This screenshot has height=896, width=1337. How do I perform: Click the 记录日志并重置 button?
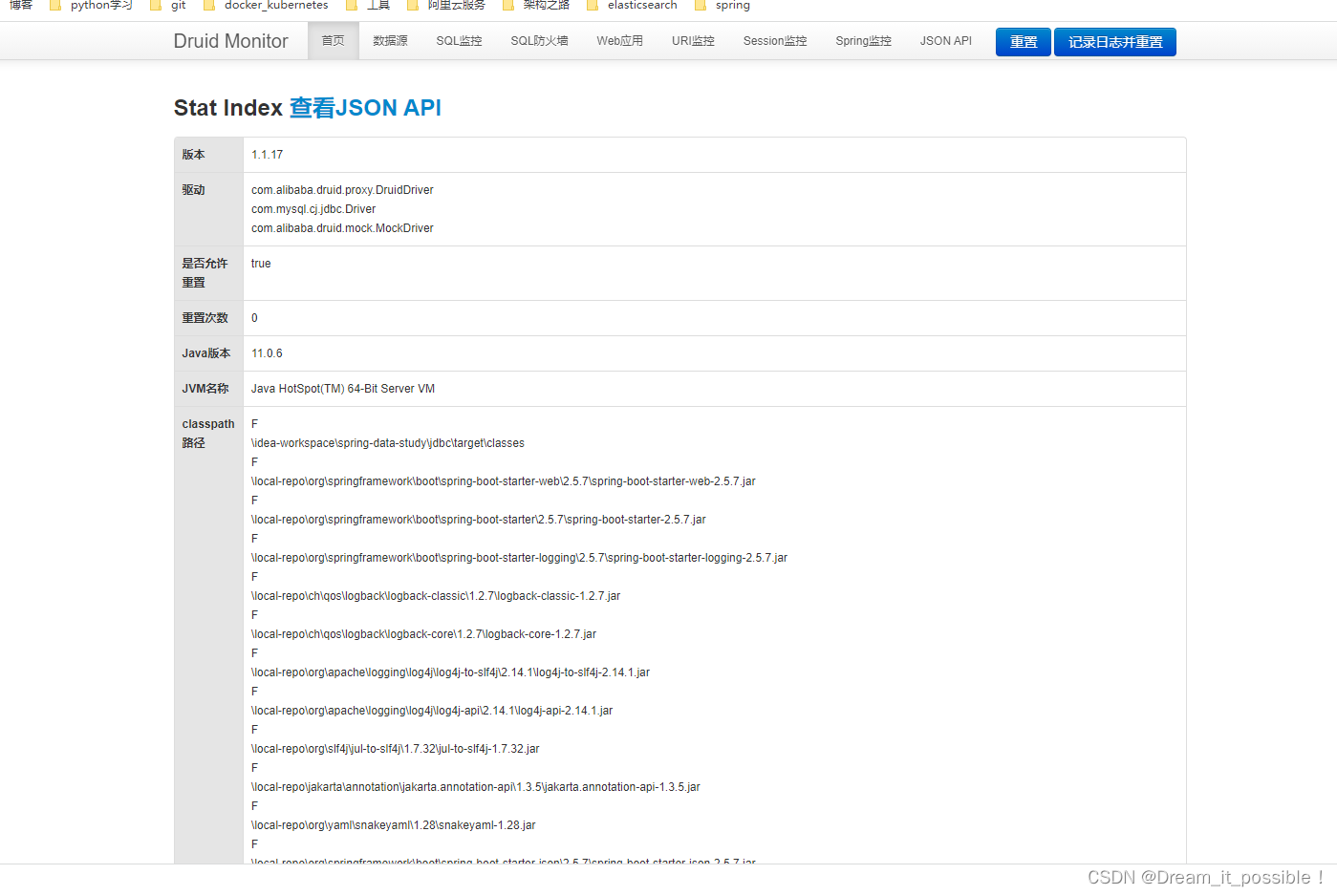tap(1114, 41)
